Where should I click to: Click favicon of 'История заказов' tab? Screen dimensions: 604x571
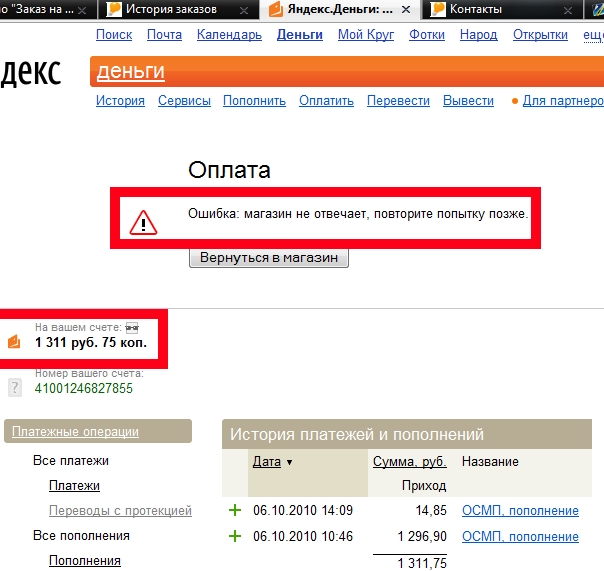(x=114, y=9)
